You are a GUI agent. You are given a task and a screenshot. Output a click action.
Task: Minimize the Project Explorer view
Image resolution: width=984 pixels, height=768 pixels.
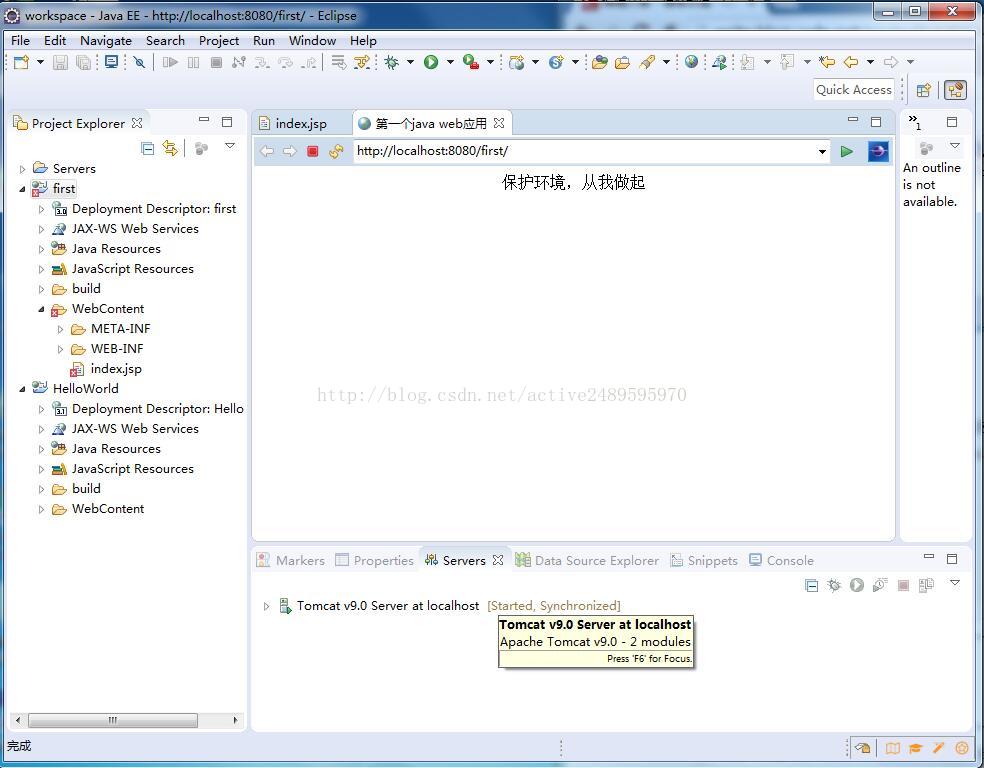tap(203, 119)
